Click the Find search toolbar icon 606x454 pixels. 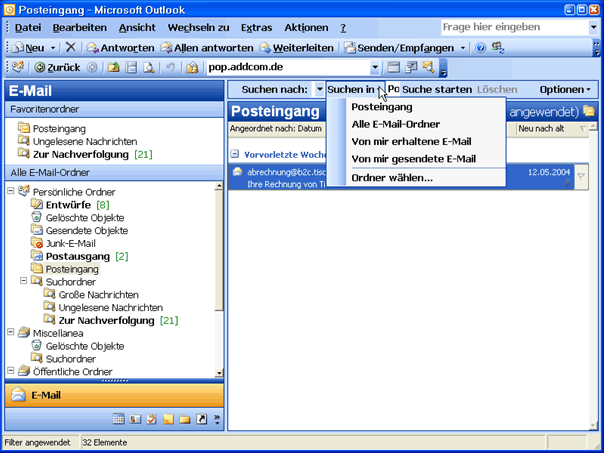tap(428, 67)
